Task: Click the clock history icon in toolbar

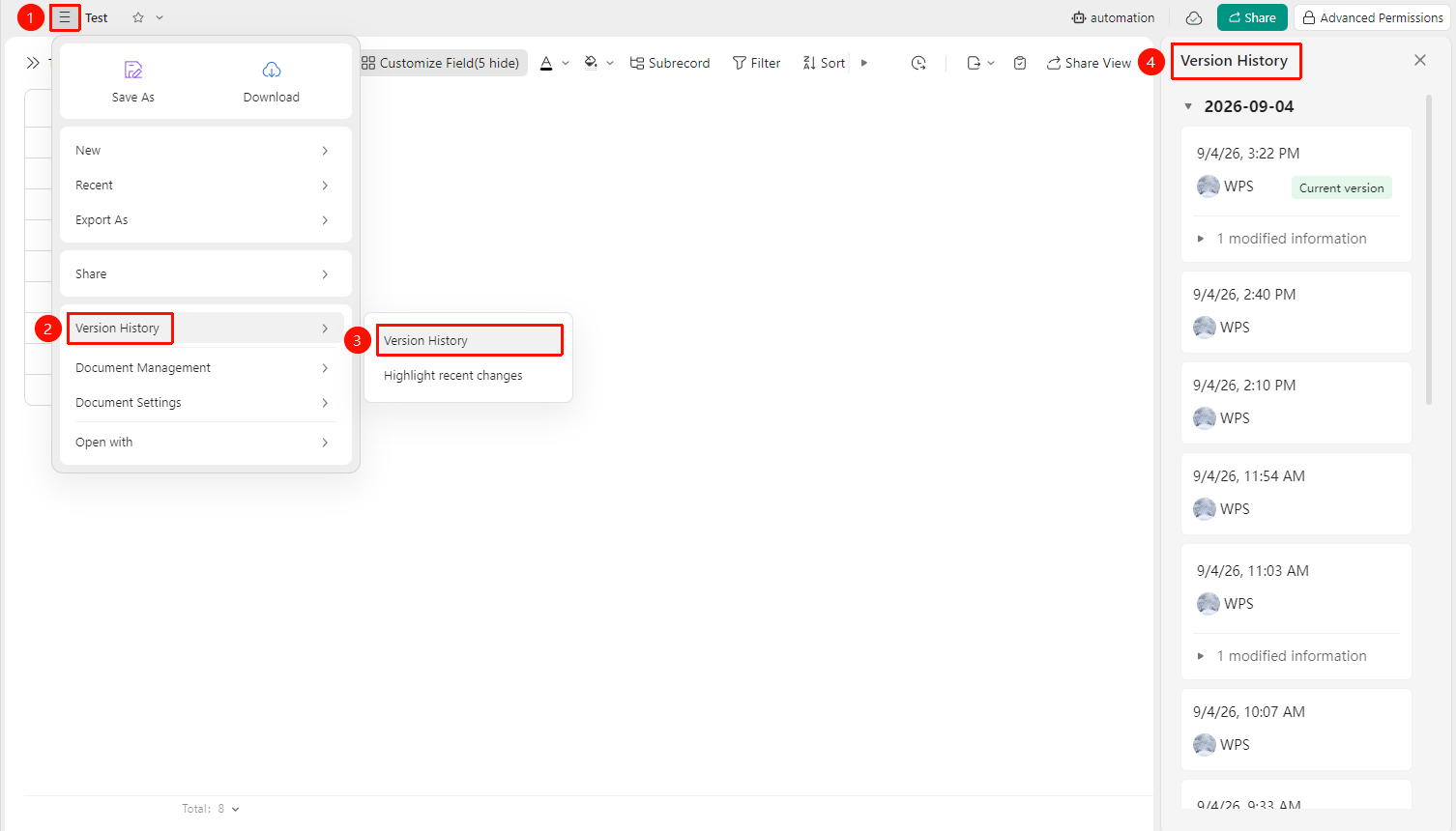Action: coord(918,63)
